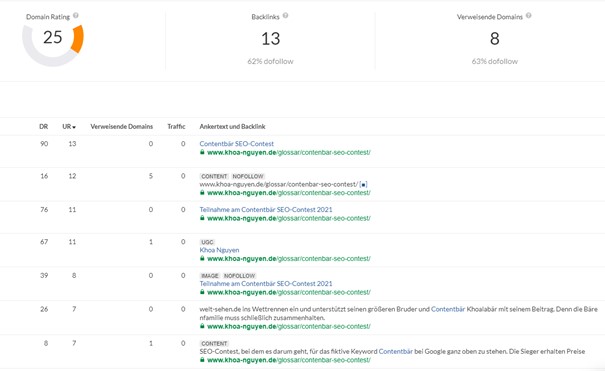Click the UGC tag above Khoa Nguyen
This screenshot has width=605, height=371.
coord(207,242)
